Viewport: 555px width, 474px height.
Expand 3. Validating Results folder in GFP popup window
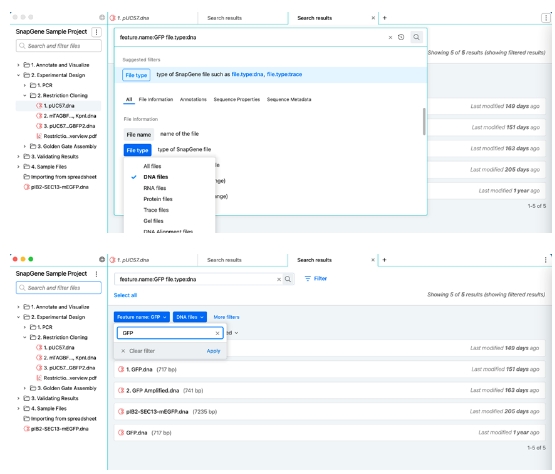18,398
